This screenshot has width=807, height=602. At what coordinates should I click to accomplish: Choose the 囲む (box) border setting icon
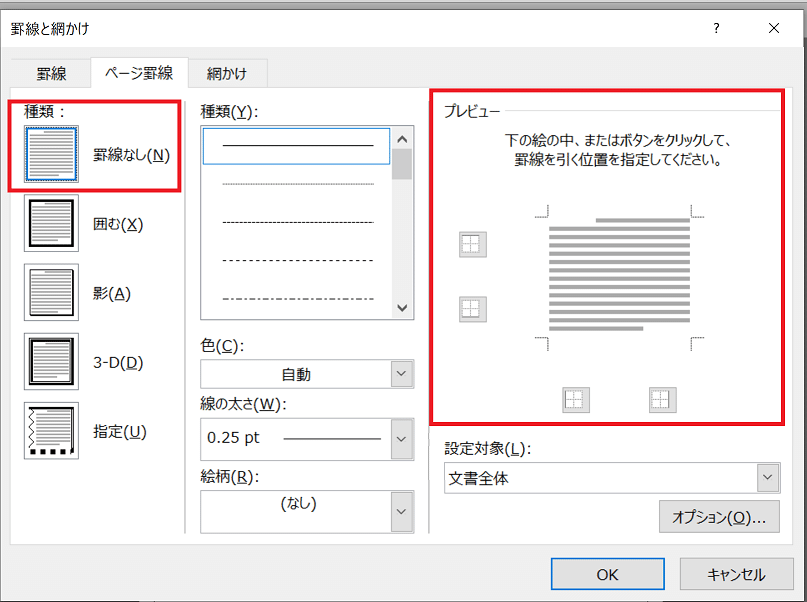coord(51,223)
